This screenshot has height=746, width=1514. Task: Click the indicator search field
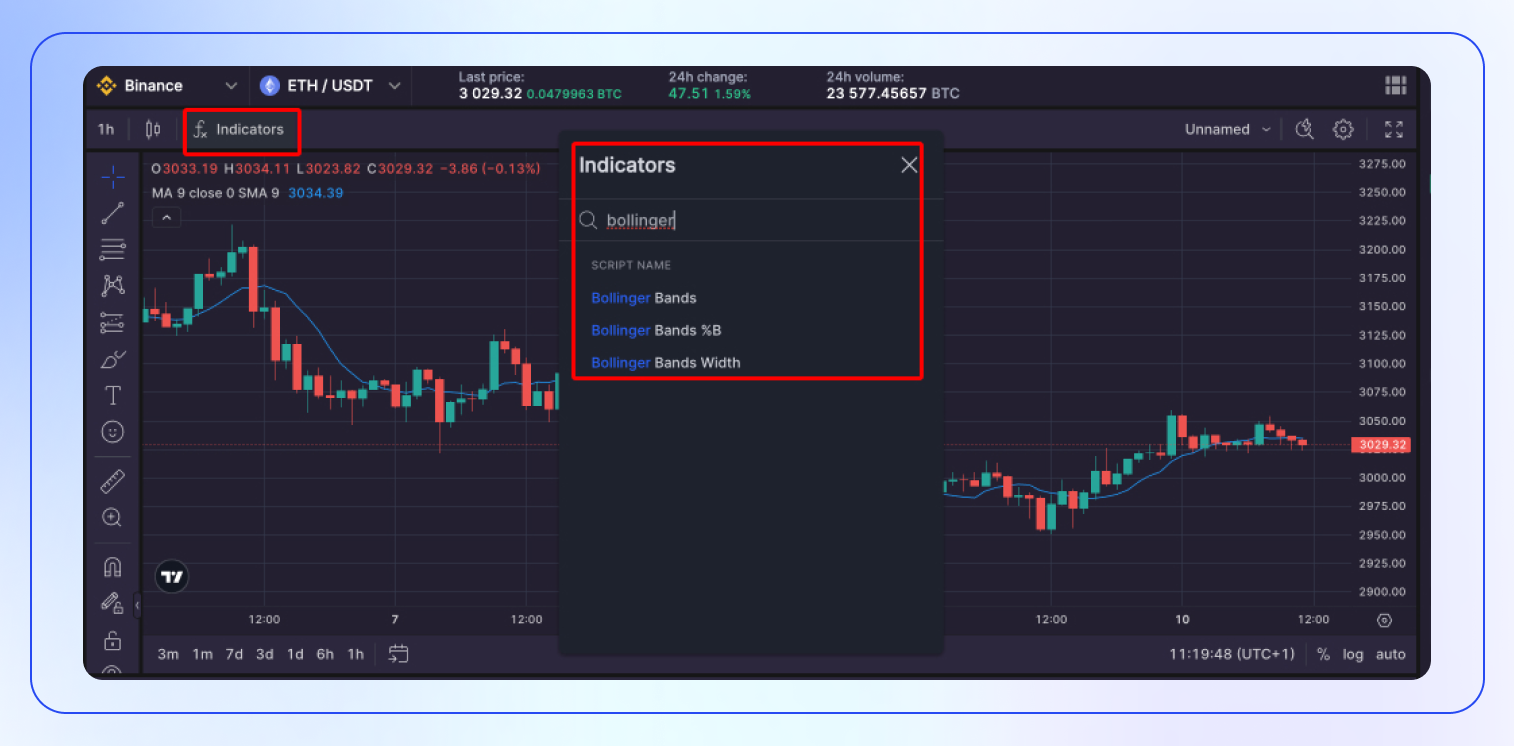click(x=750, y=220)
